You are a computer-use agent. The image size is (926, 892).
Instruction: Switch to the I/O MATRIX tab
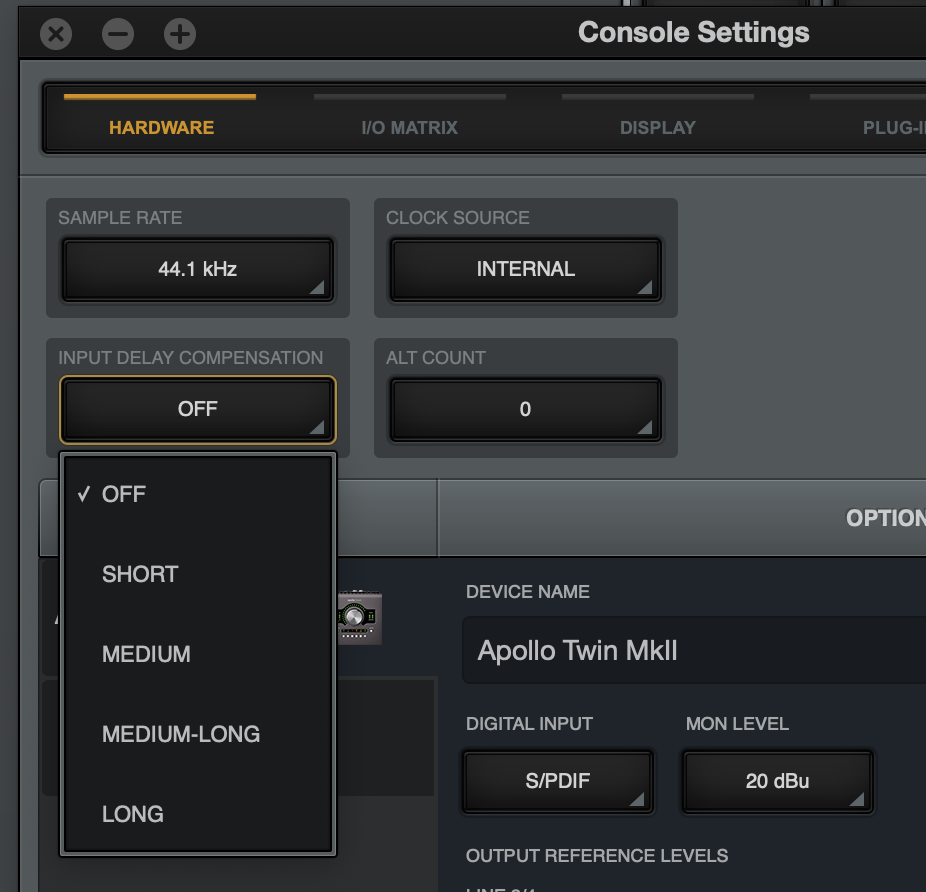[409, 127]
